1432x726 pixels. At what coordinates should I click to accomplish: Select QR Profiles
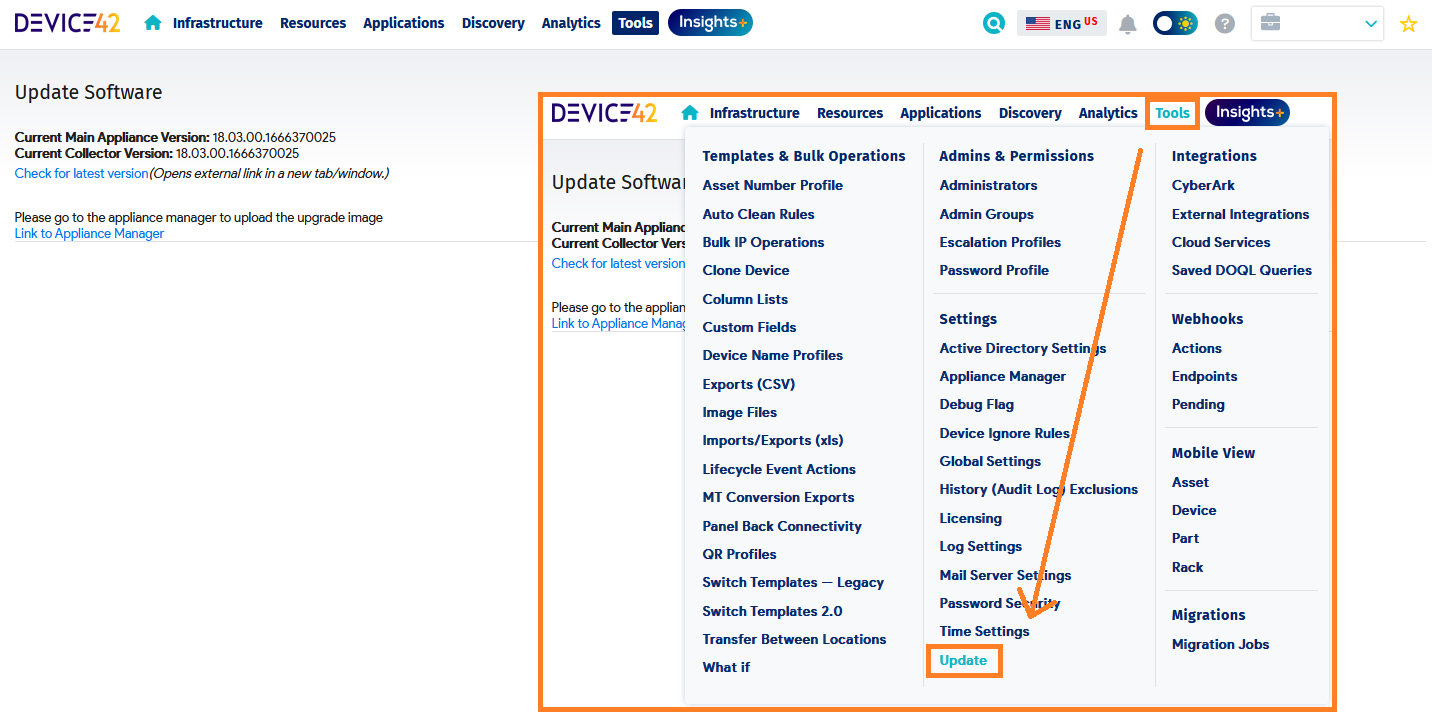coord(740,554)
